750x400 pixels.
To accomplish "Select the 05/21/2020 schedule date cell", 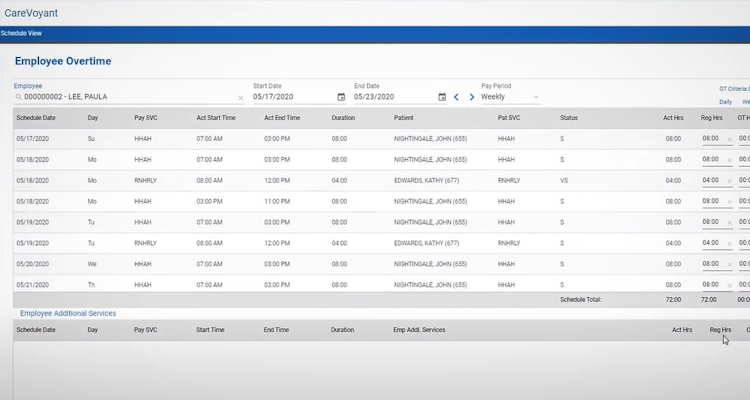I will click(x=33, y=285).
